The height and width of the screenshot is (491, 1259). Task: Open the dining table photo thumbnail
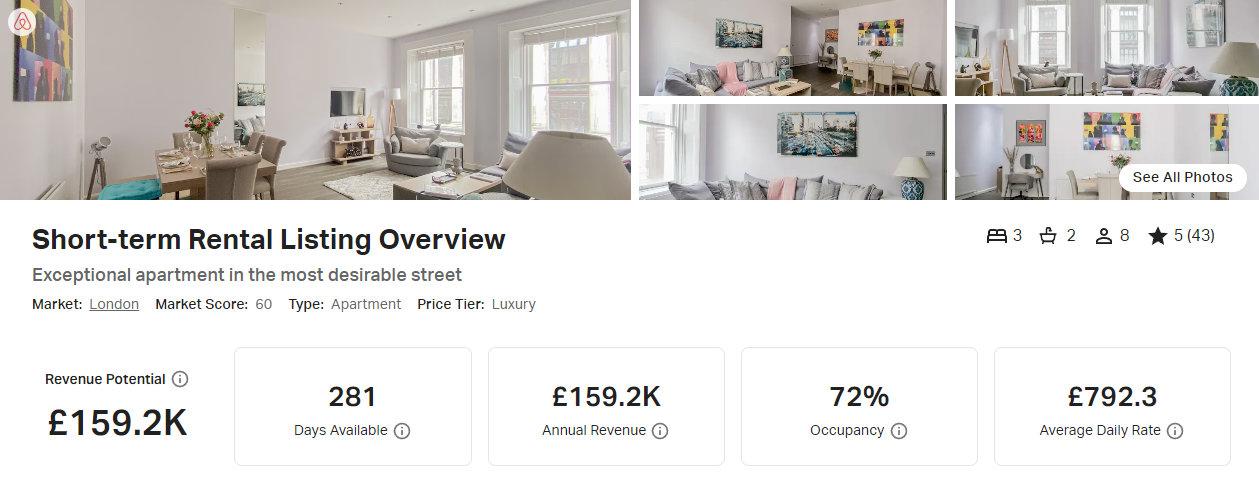tap(793, 48)
